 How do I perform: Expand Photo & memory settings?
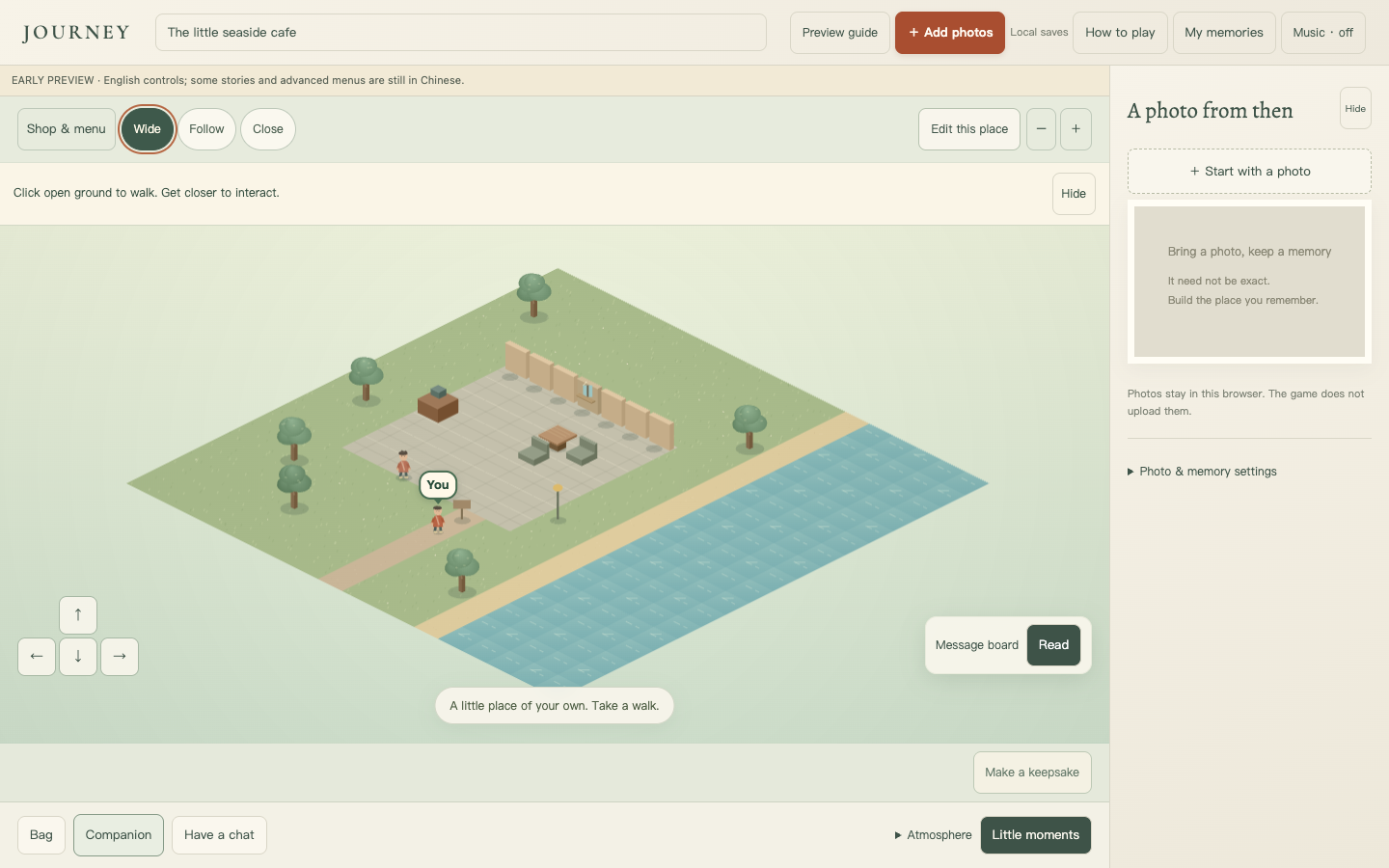click(x=1202, y=472)
